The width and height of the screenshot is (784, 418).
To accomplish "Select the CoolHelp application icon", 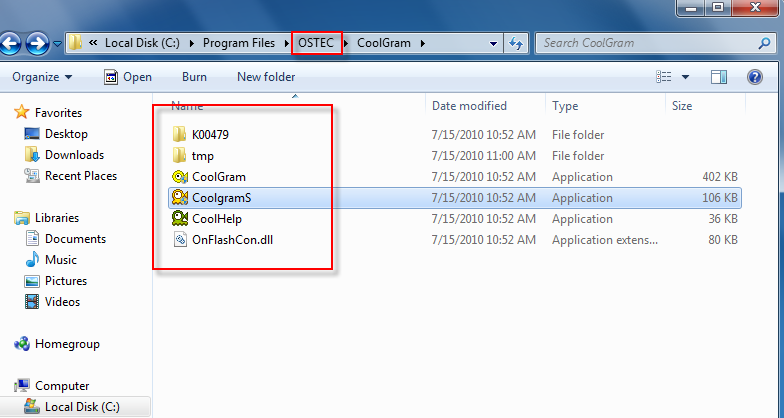I will [x=180, y=218].
